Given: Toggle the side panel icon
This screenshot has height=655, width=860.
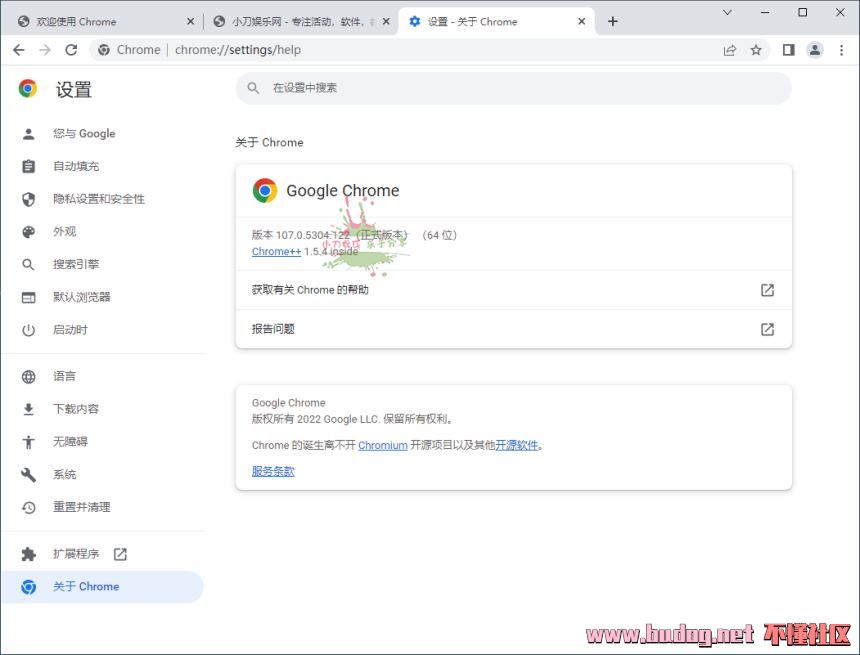Looking at the screenshot, I should [x=789, y=50].
